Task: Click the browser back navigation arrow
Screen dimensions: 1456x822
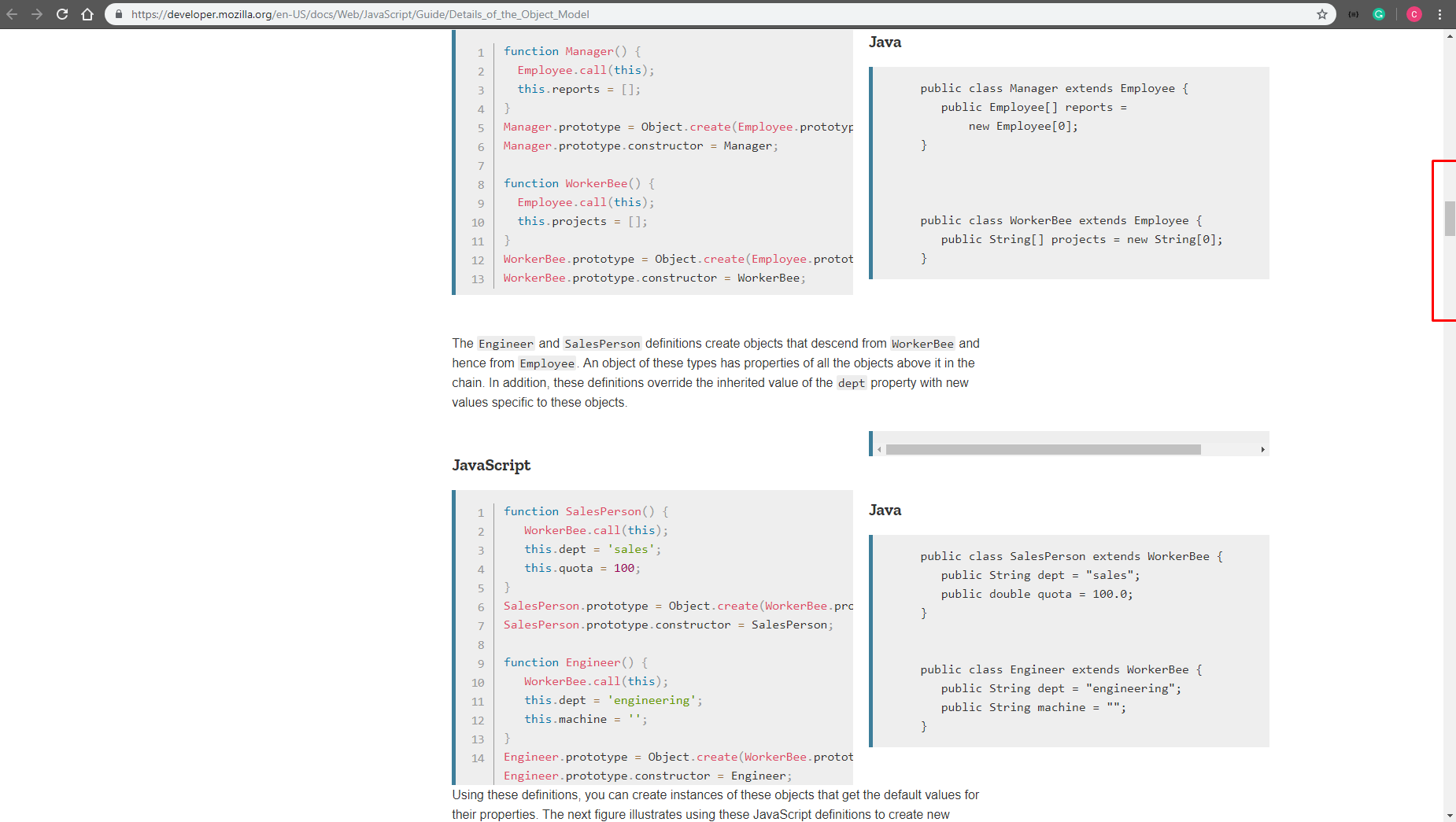Action: 13,13
